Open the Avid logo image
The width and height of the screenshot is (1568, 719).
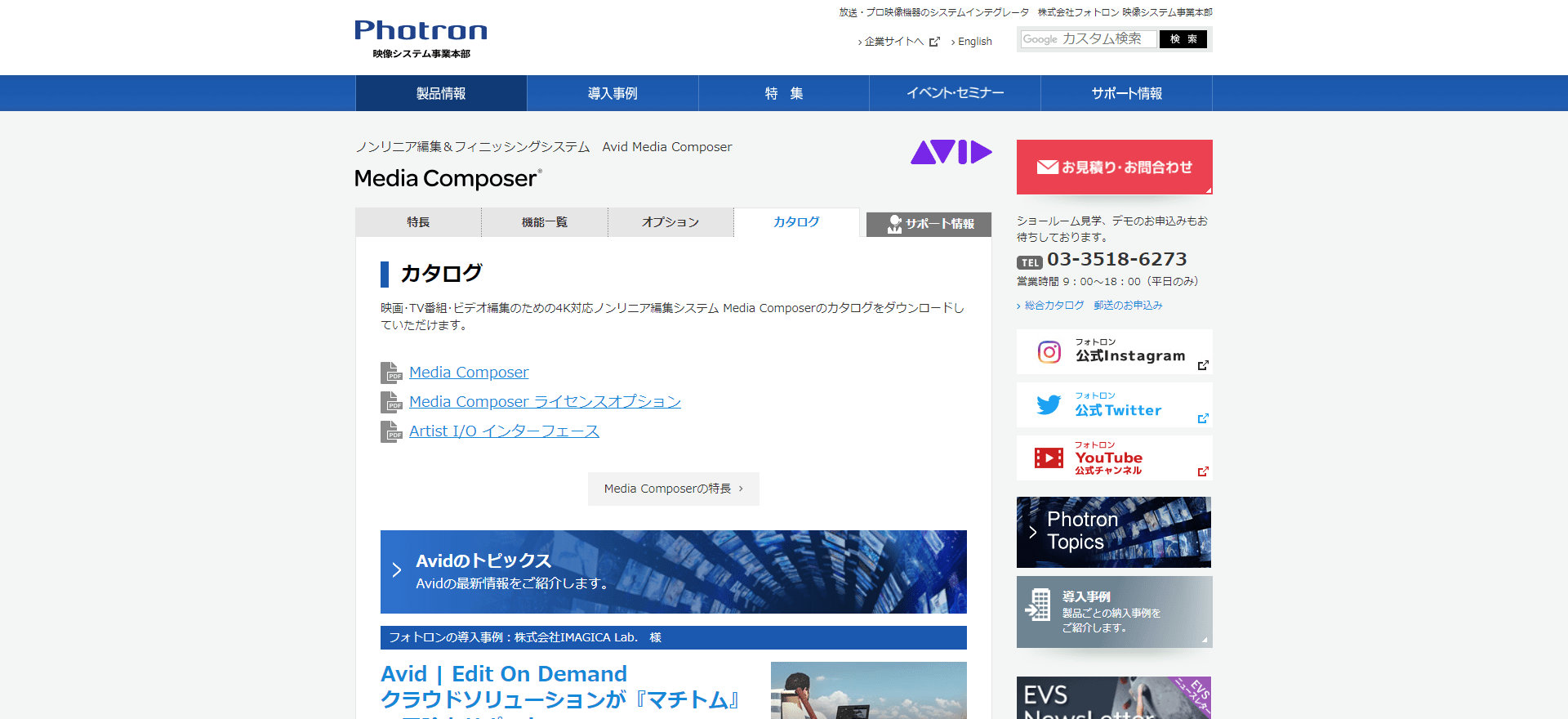click(x=951, y=152)
